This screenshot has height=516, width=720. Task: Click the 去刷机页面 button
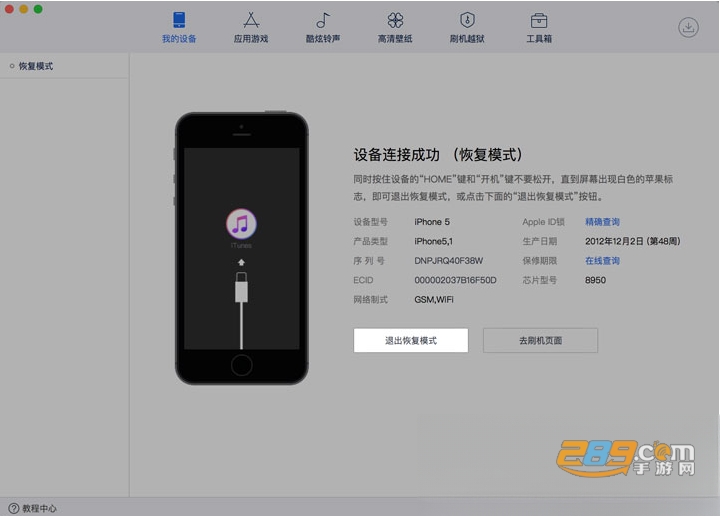[540, 340]
